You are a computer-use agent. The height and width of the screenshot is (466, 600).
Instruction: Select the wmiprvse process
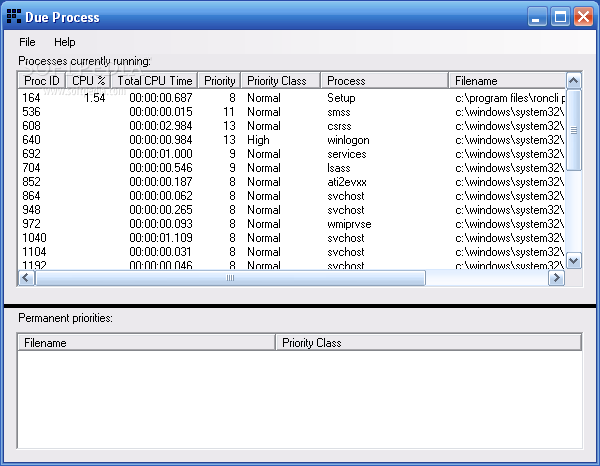(349, 224)
